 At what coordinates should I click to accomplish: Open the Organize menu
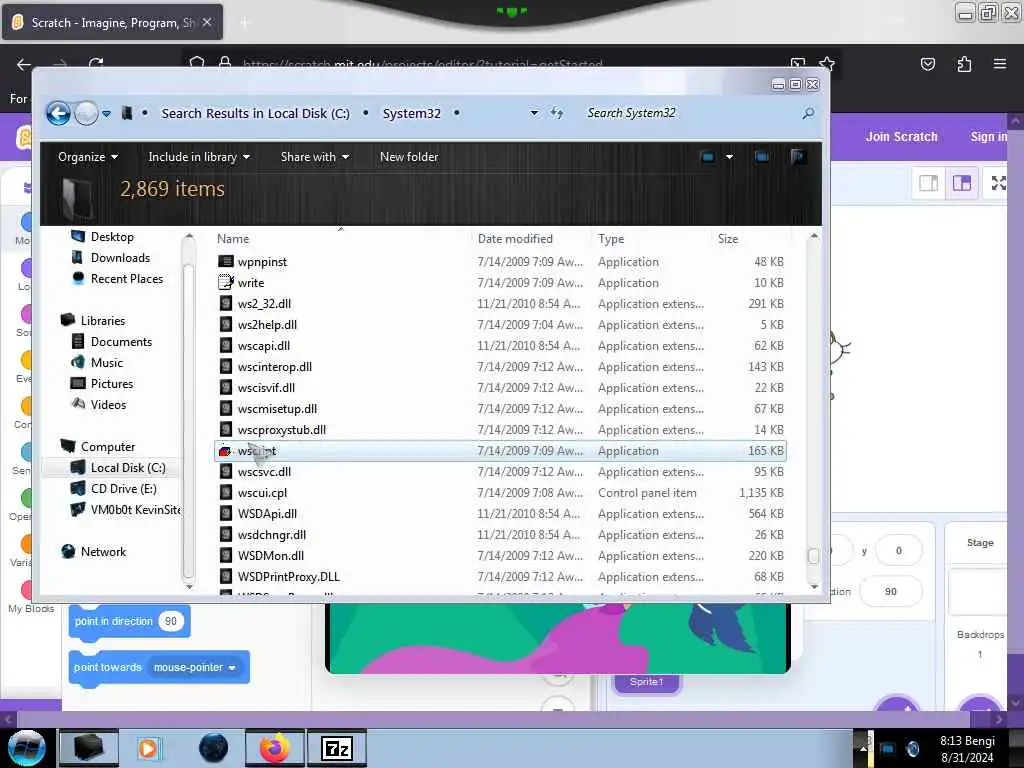(x=88, y=157)
